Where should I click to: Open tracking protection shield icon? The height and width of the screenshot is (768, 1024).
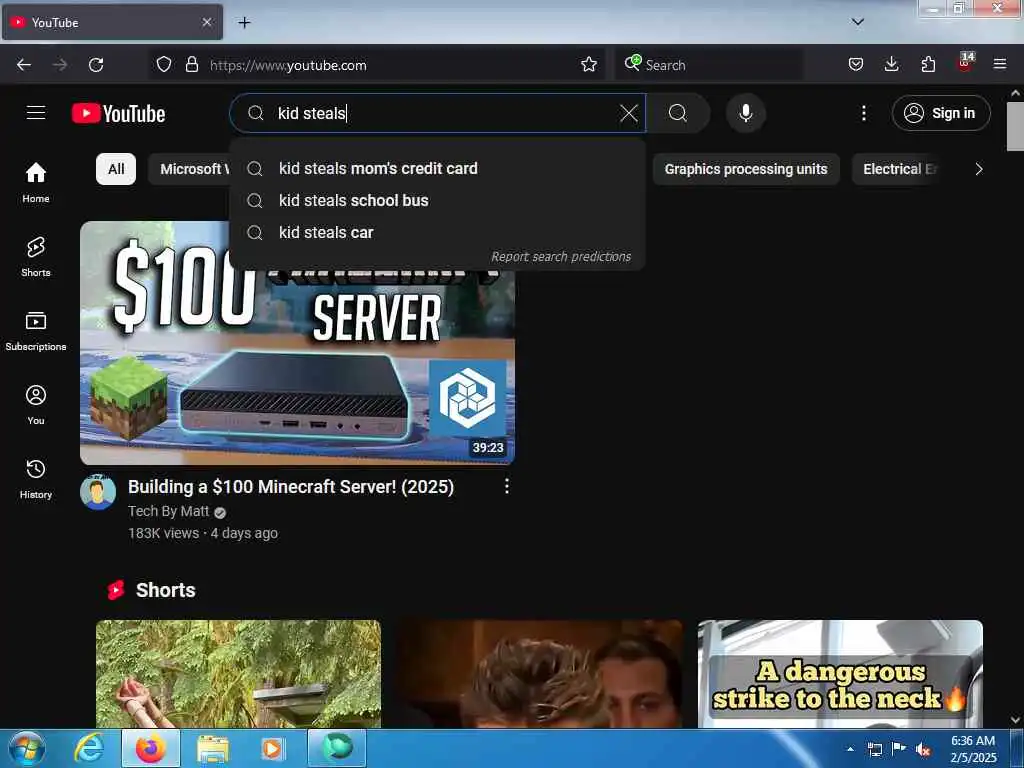[x=163, y=65]
